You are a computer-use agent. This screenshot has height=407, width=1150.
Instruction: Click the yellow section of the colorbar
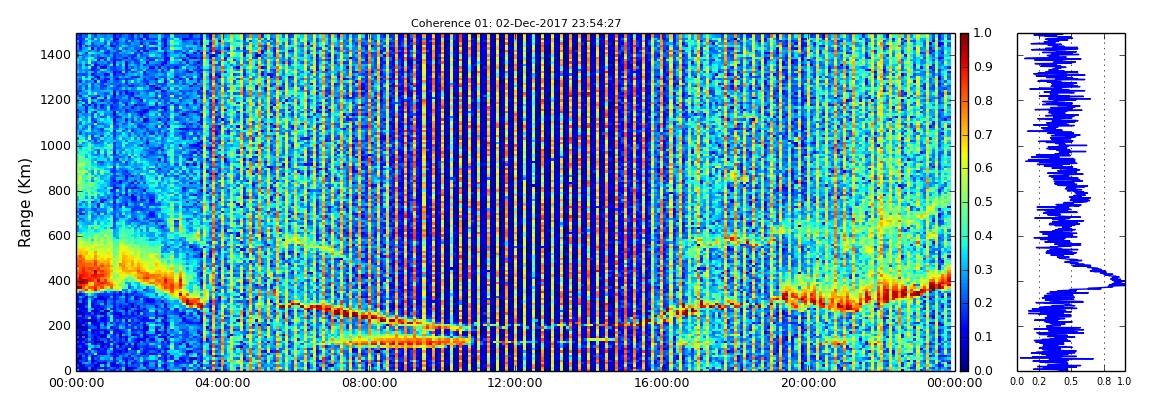click(x=964, y=154)
